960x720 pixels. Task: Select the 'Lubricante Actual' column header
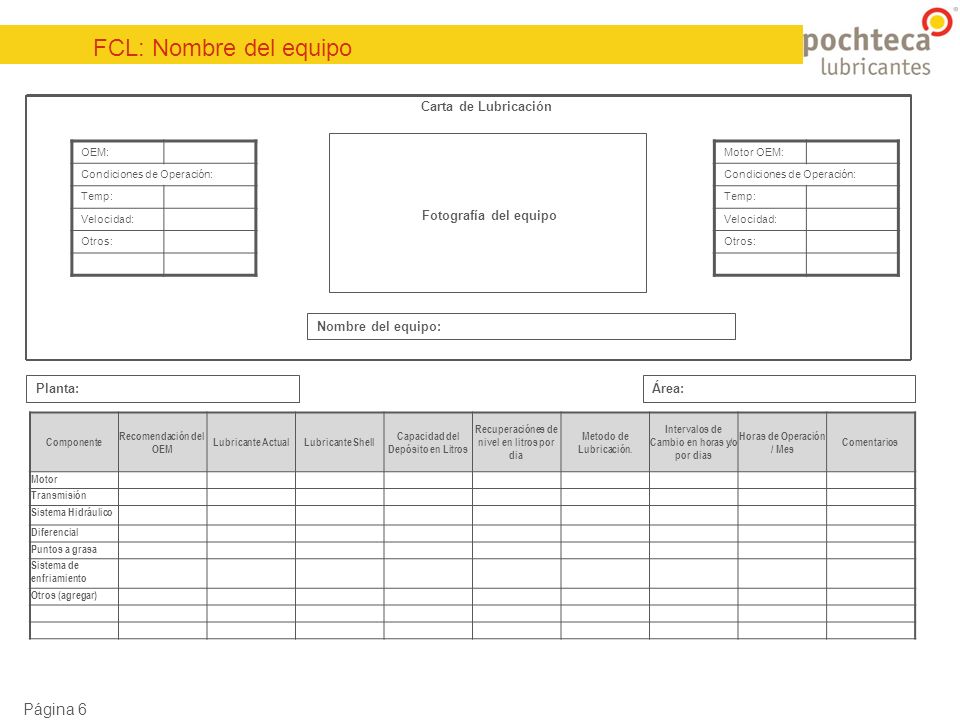click(251, 442)
